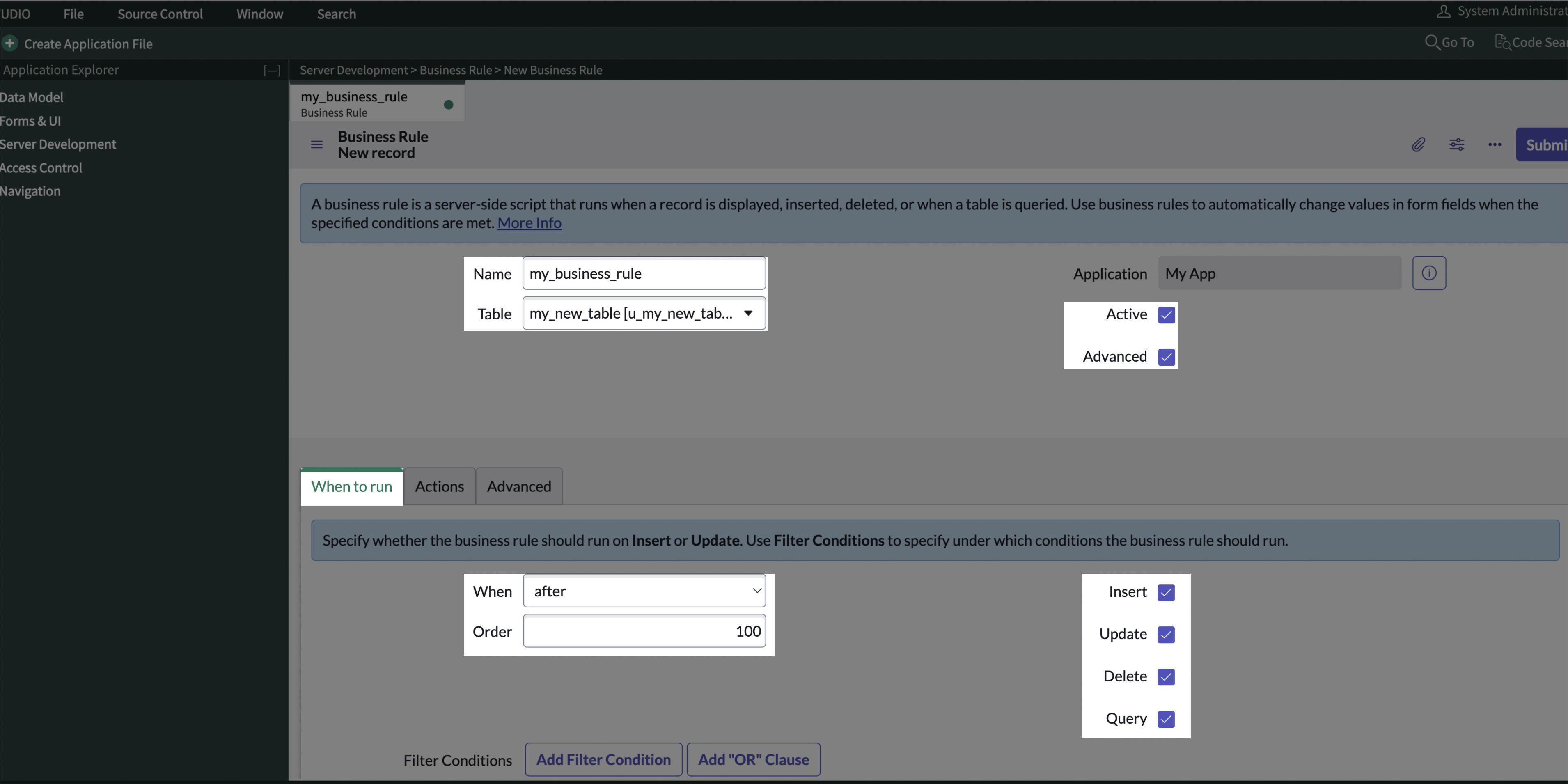Open the more options ellipsis menu
The image size is (1568, 784).
pyautogui.click(x=1495, y=144)
